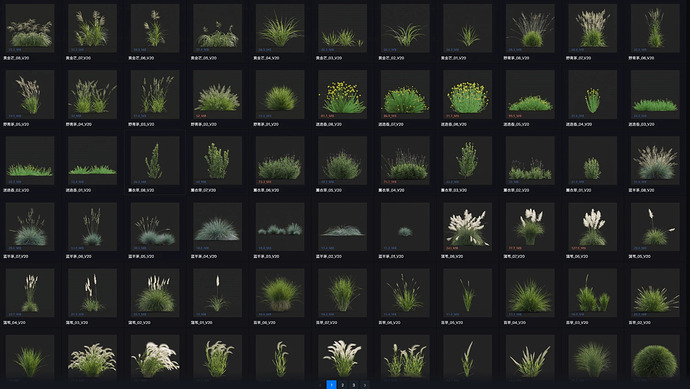This screenshot has height=389, width=690.
Task: Select the 蓝羊茅_05_V20 thumbnail
Action: pos(155,227)
